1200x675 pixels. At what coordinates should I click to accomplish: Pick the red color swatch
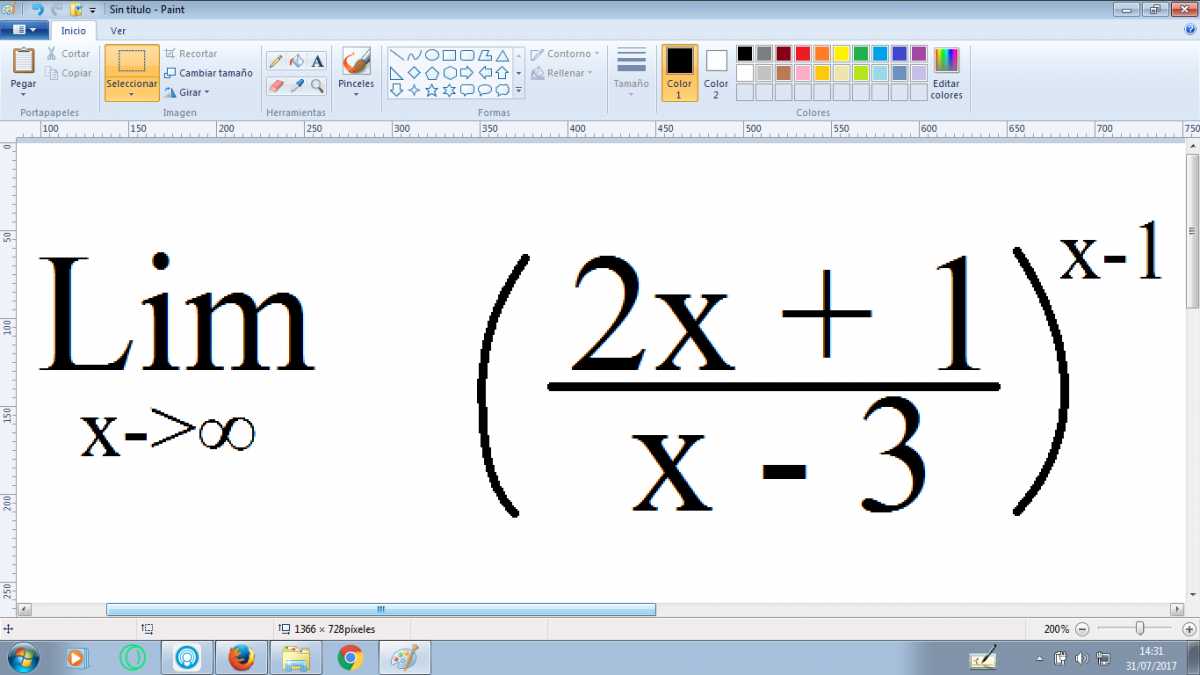tap(802, 54)
